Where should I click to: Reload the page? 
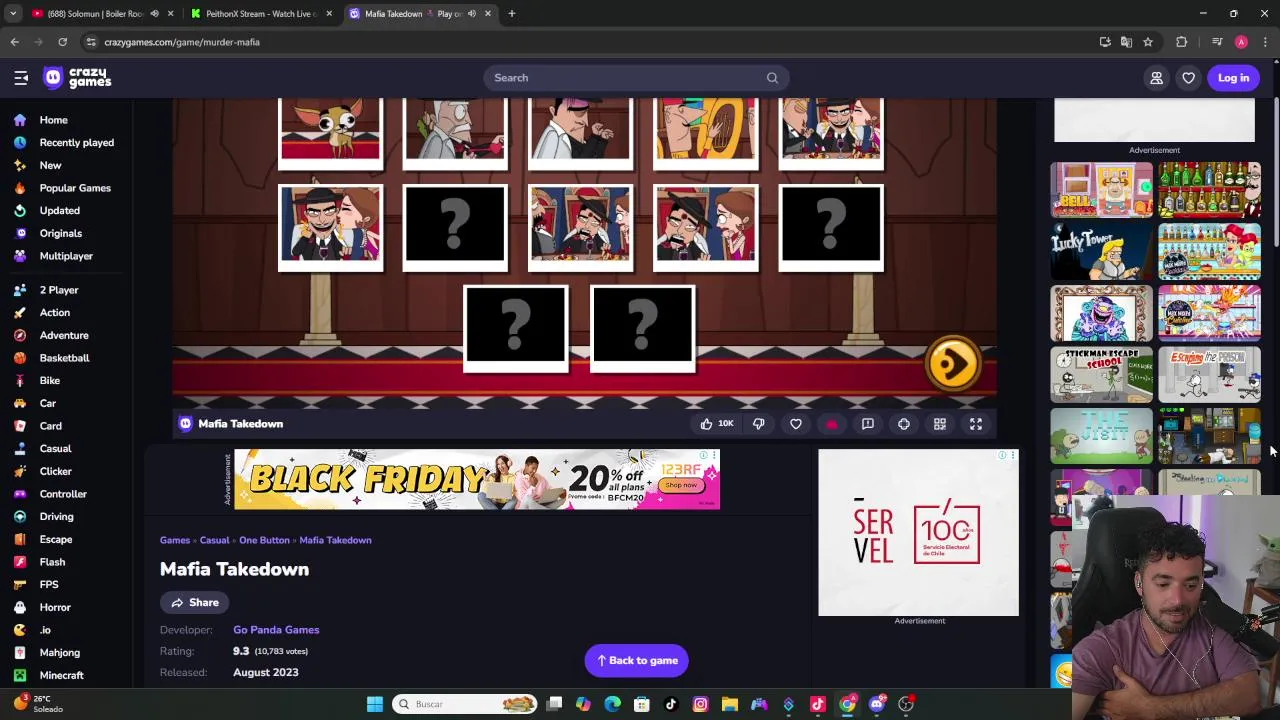(x=62, y=42)
